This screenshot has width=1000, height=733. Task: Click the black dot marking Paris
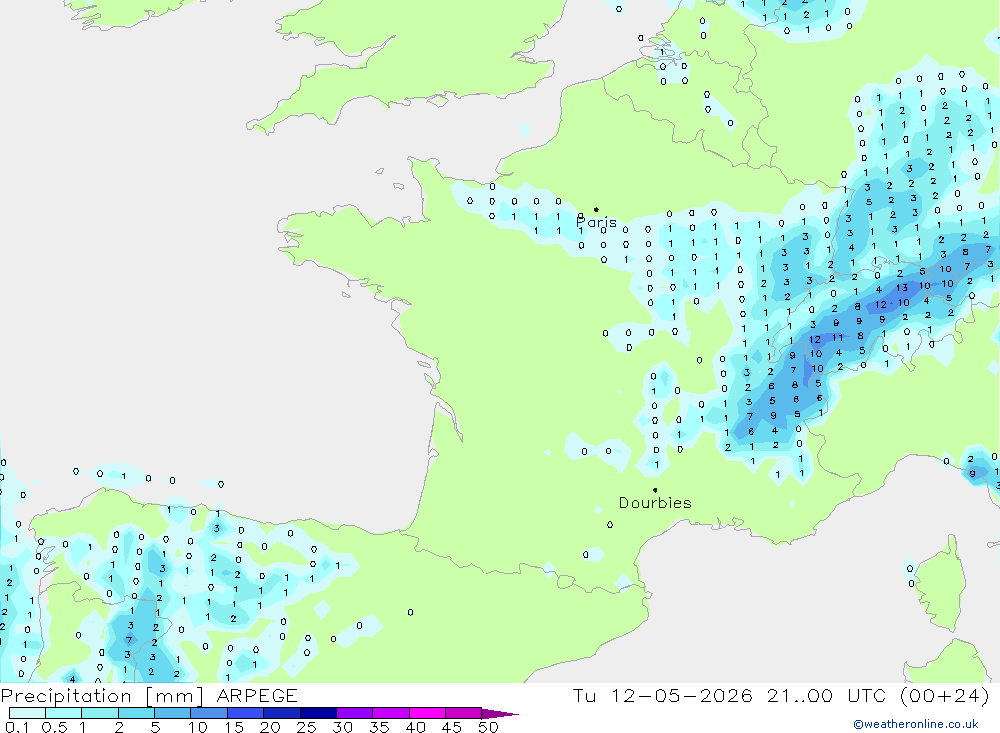[596, 209]
